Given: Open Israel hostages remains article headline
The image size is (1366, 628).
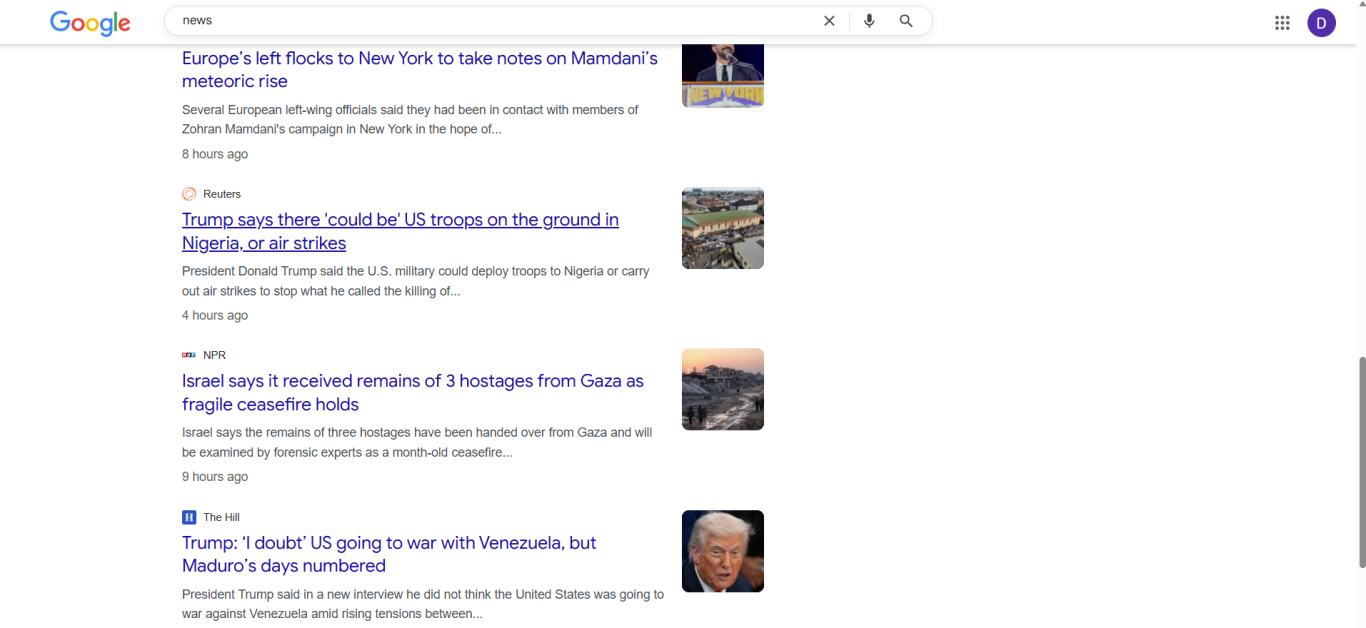Looking at the screenshot, I should (x=412, y=392).
